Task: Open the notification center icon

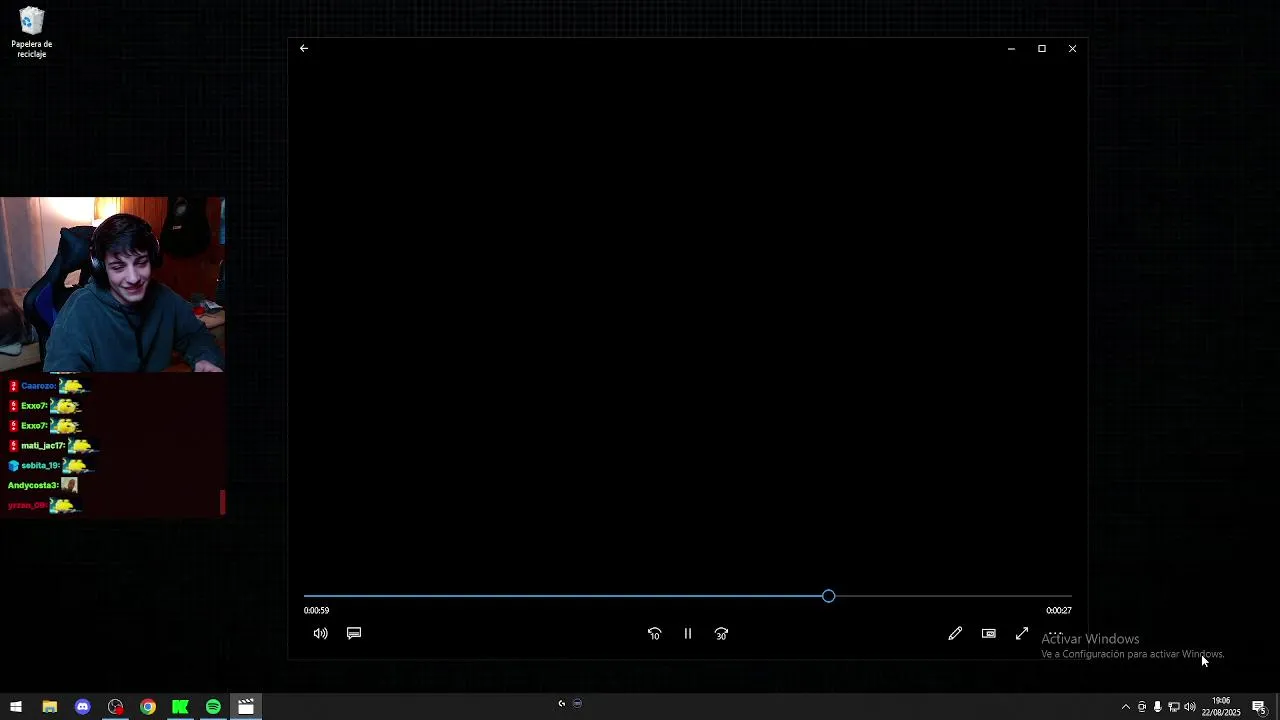Action: coord(1259,707)
